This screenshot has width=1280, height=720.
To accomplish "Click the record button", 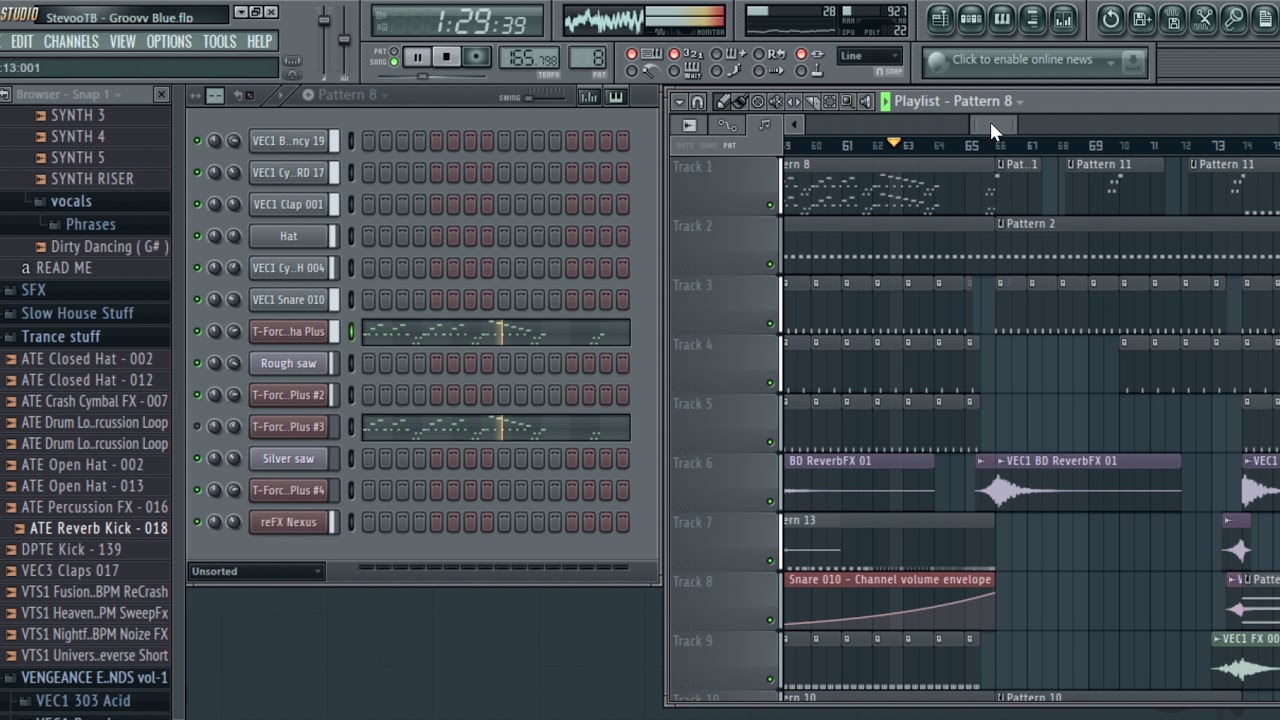I will click(476, 58).
